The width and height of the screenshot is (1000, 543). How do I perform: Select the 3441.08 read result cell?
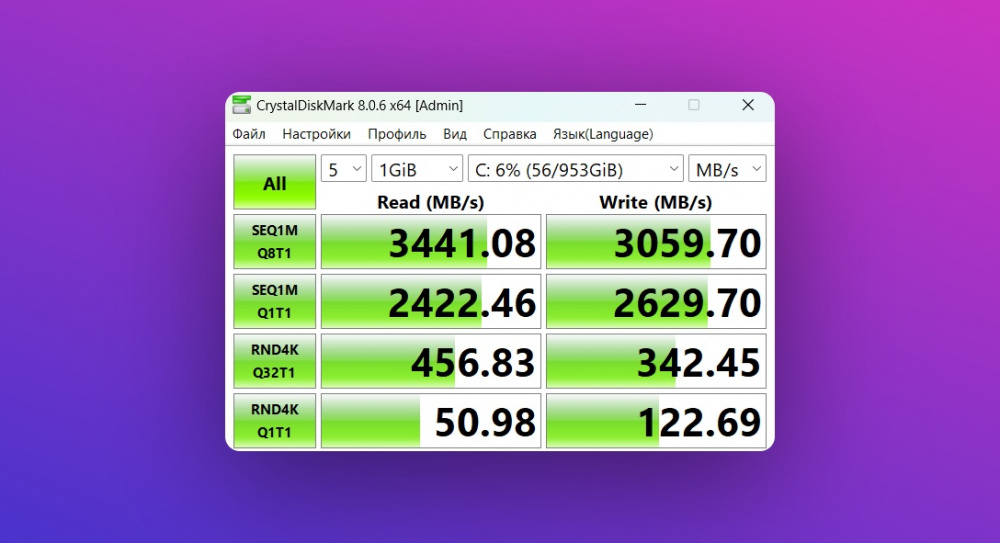tap(431, 241)
